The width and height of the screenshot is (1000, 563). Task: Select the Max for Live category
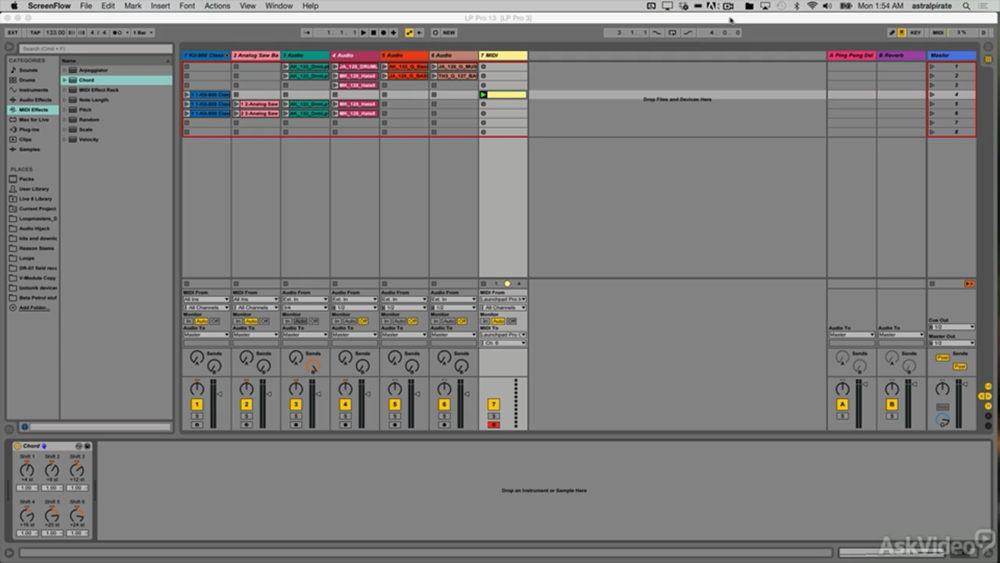[33, 120]
